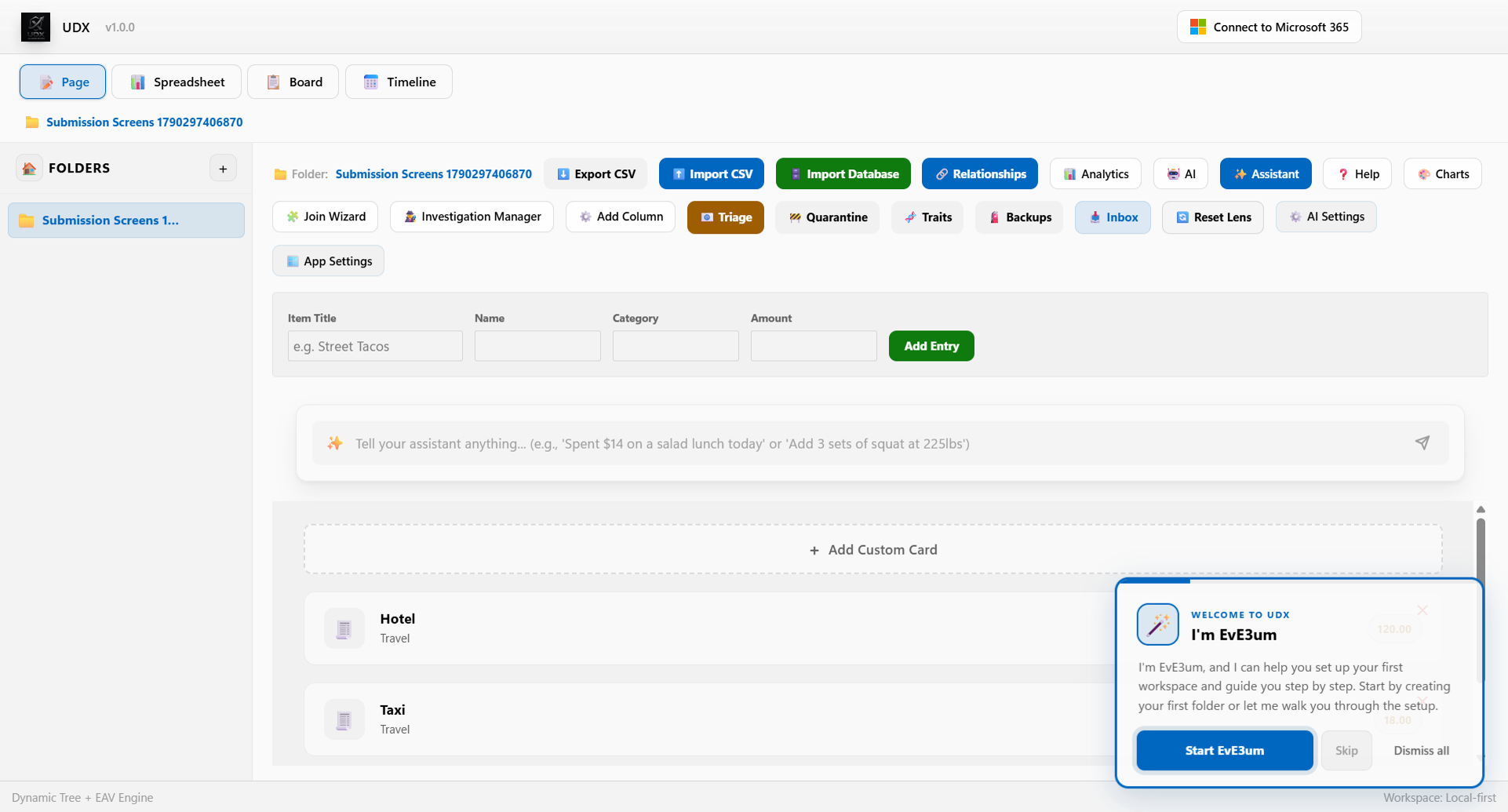Click the sparkle icon in assistant input
This screenshot has width=1508, height=812.
pos(335,443)
